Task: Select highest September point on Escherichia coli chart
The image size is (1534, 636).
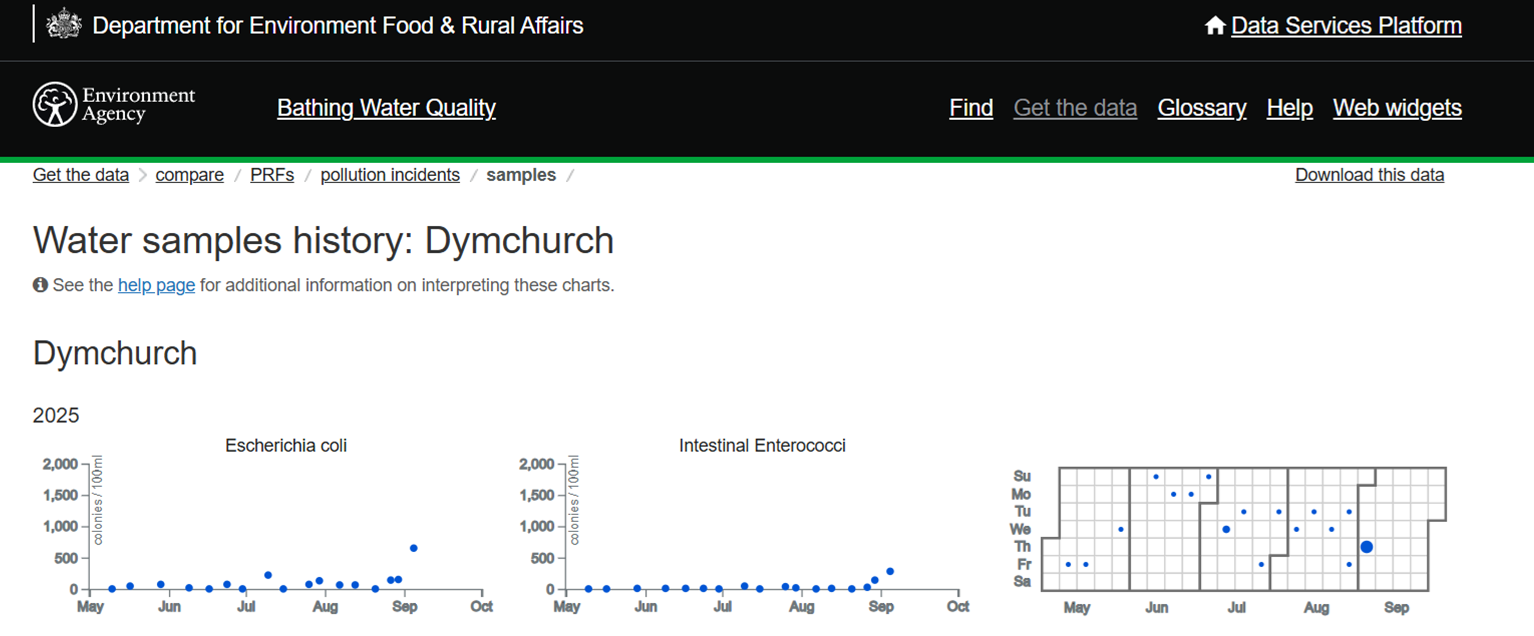Action: [413, 548]
